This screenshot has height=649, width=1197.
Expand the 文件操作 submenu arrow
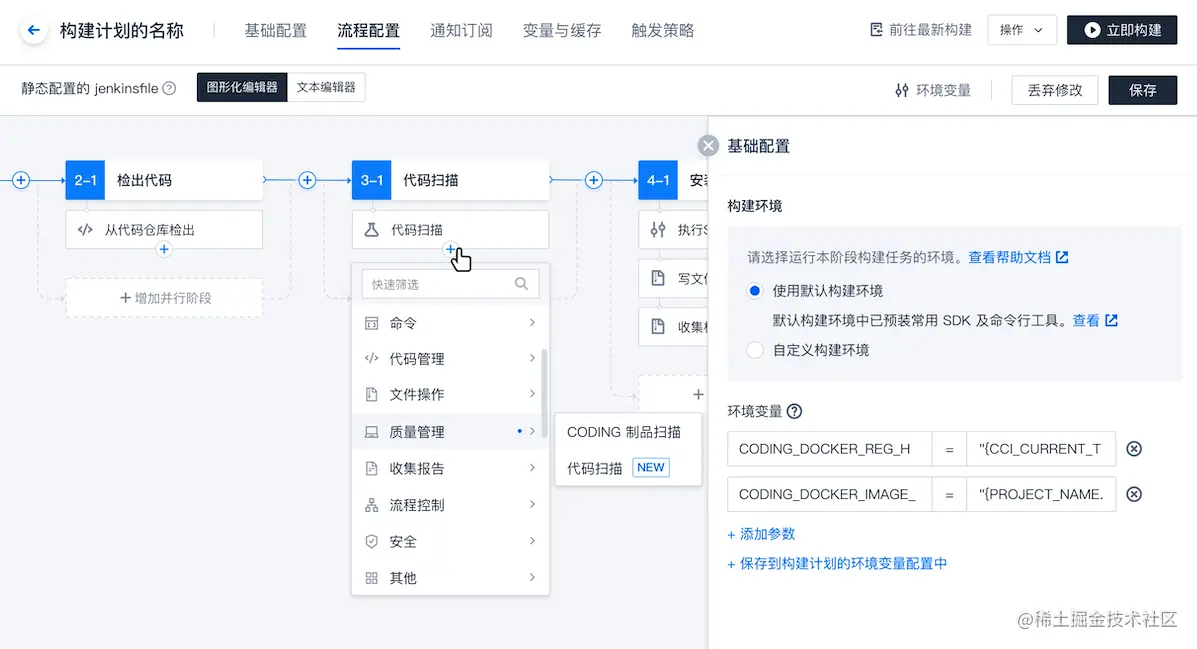pos(532,394)
